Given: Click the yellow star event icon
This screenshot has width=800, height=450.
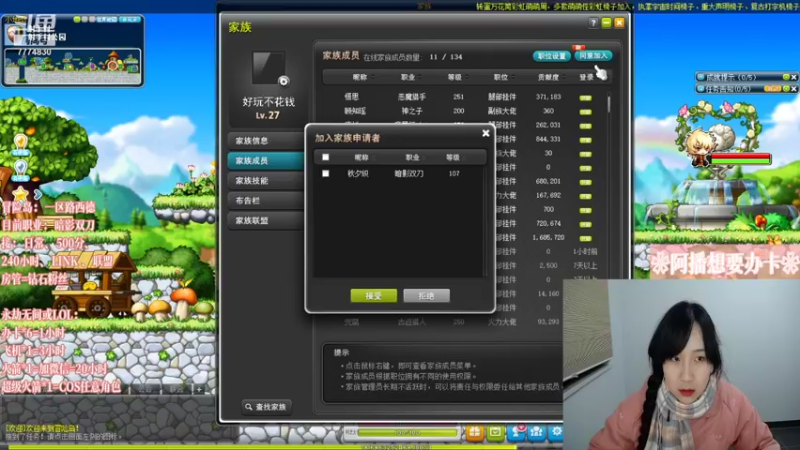Looking at the screenshot, I should point(20,194).
